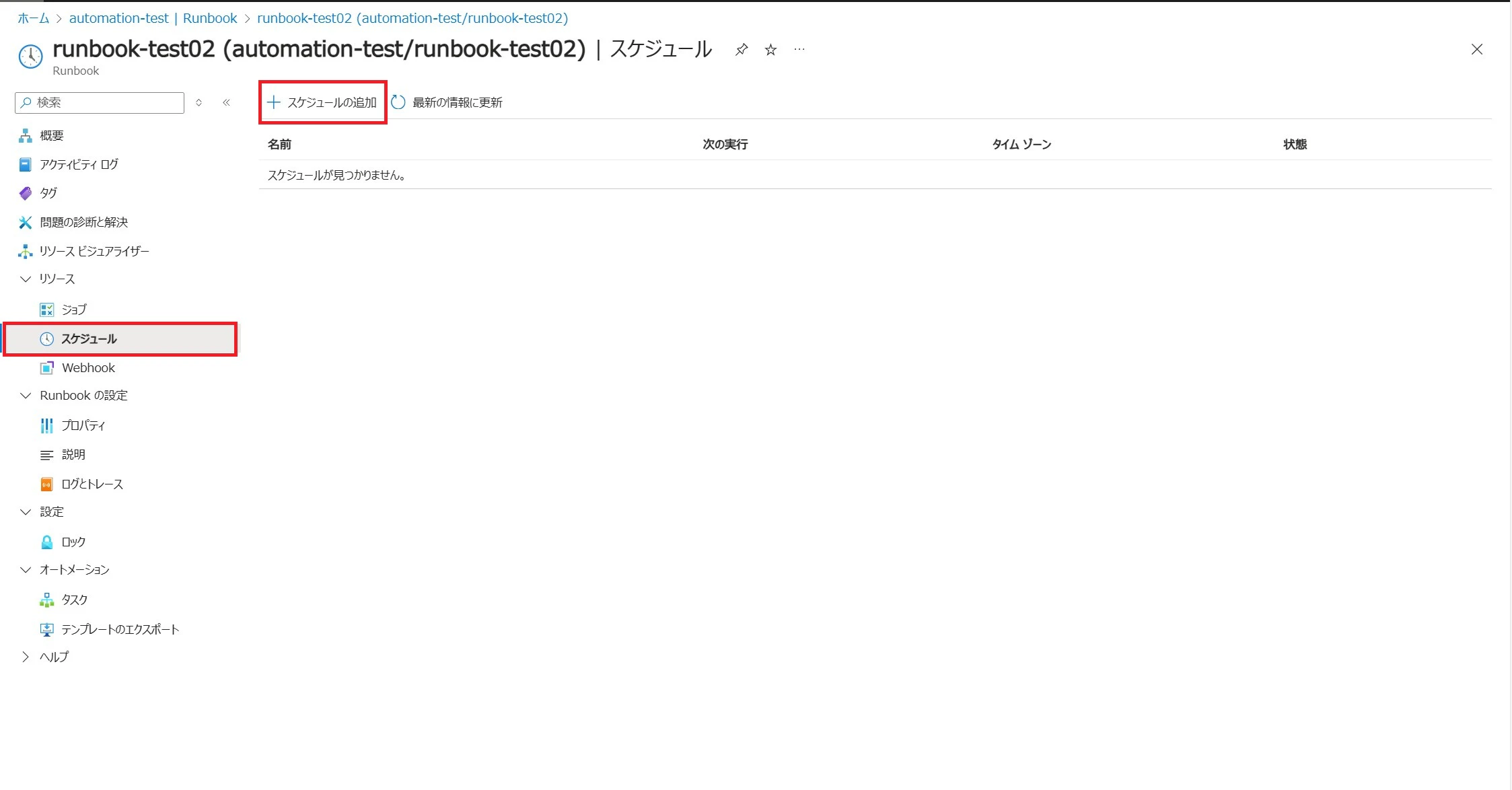Open テンプレートのエクスポート item
Screen dimensions: 1512x790
point(120,629)
